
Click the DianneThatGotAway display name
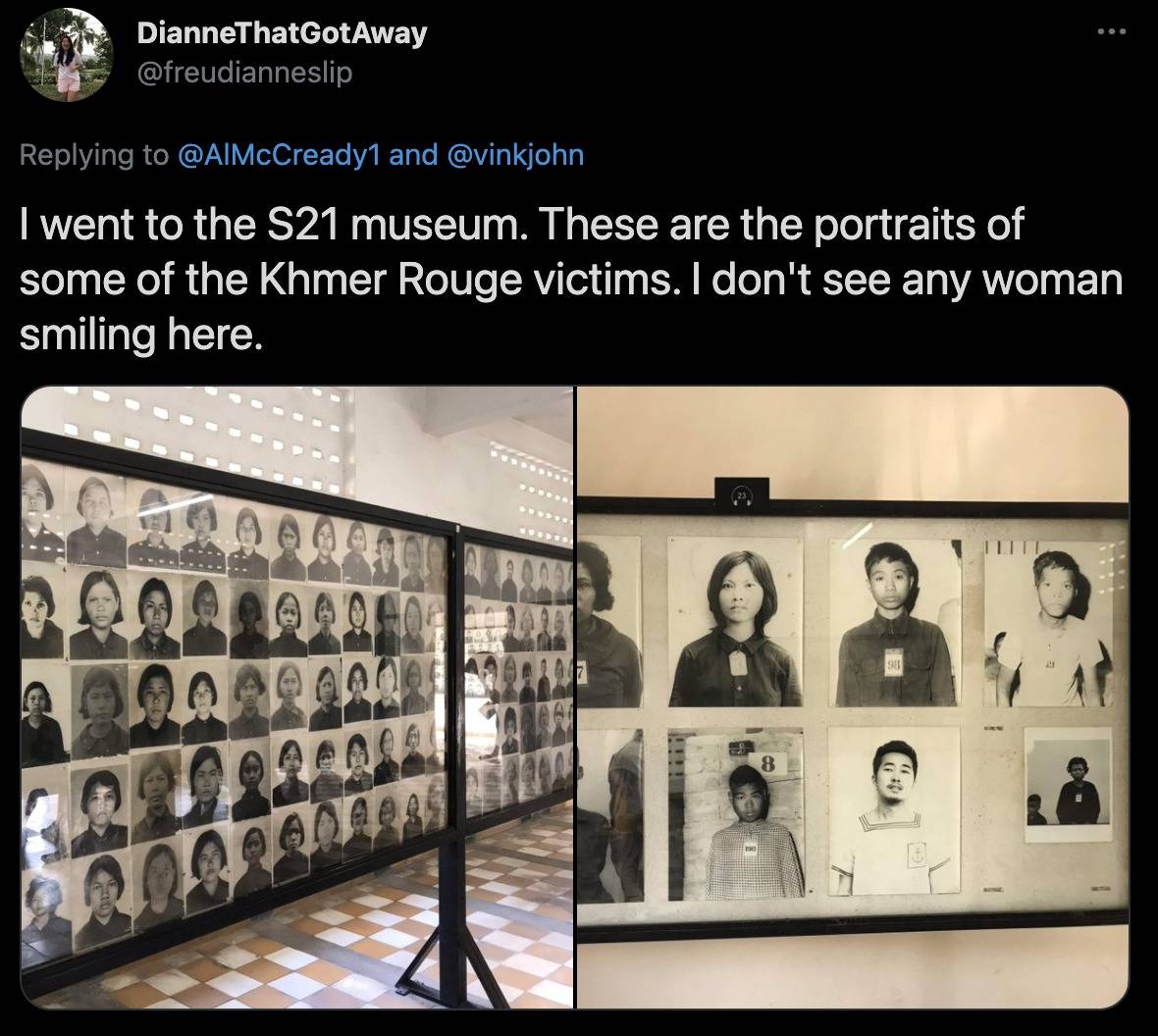(x=282, y=33)
